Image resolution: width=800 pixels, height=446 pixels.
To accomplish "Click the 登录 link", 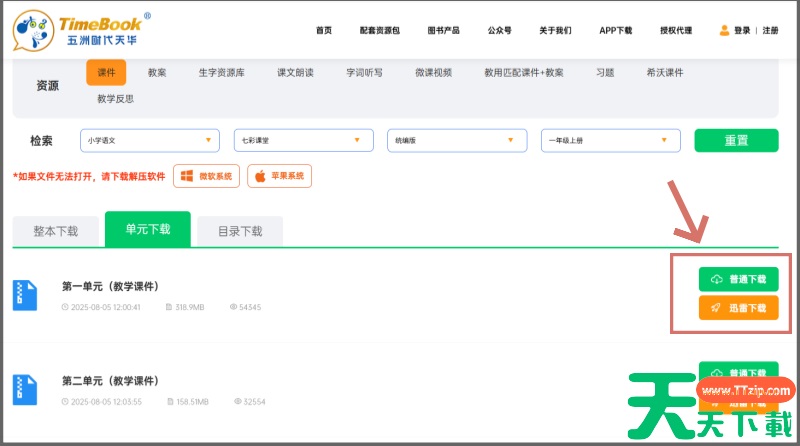I will (742, 31).
